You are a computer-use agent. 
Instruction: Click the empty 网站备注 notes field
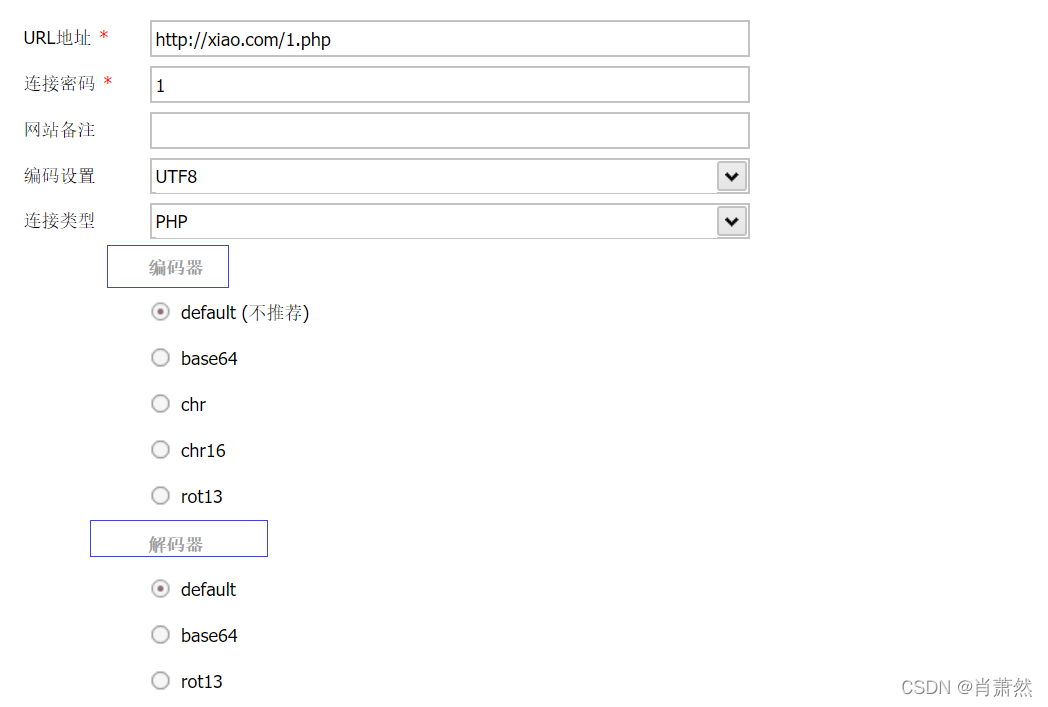click(x=449, y=130)
